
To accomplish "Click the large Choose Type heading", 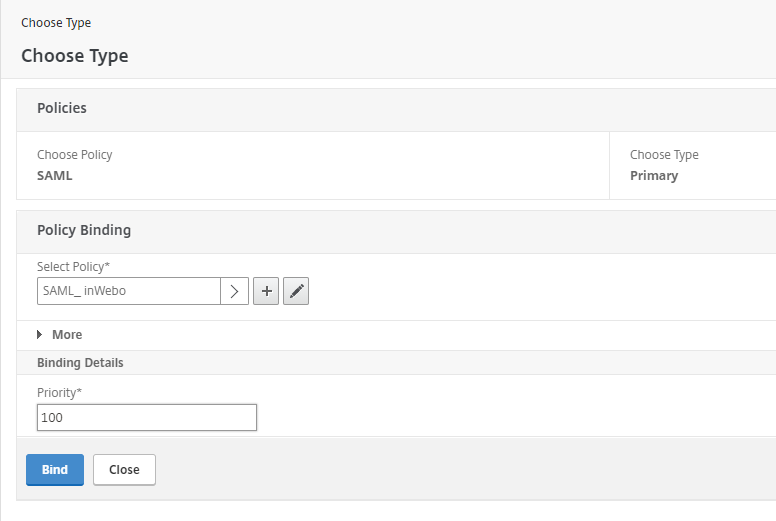I will coord(75,56).
